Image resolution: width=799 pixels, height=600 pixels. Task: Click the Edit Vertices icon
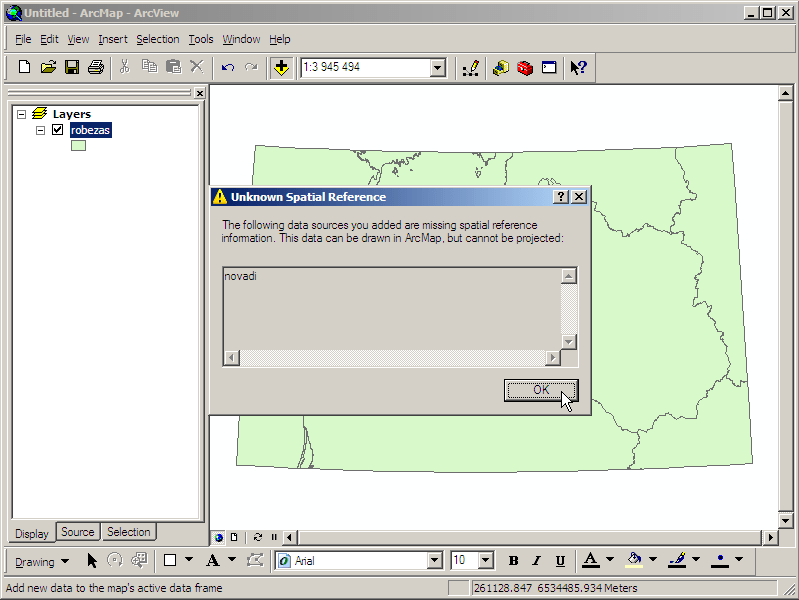pyautogui.click(x=255, y=561)
